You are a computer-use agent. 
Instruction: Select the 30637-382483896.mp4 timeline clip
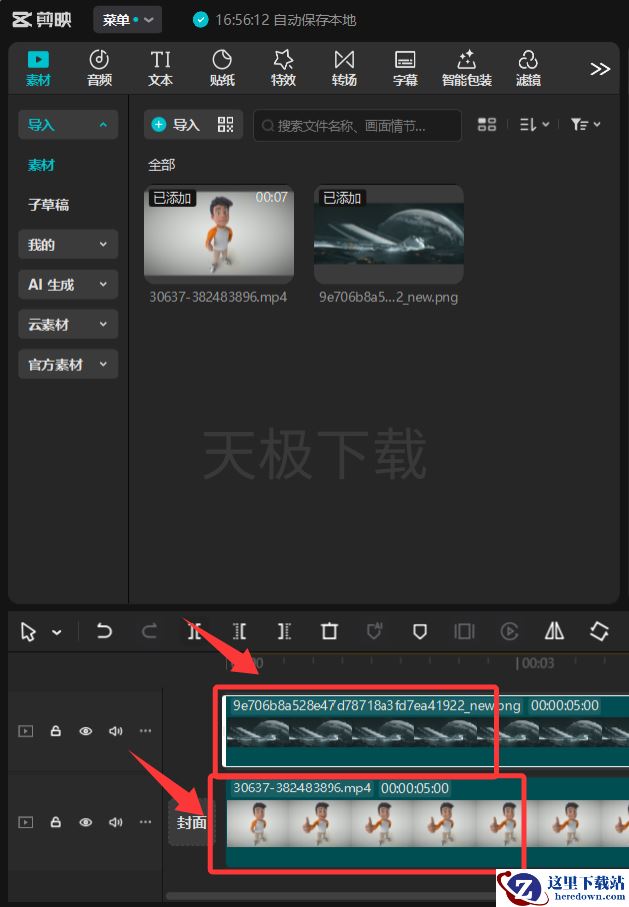pos(427,822)
